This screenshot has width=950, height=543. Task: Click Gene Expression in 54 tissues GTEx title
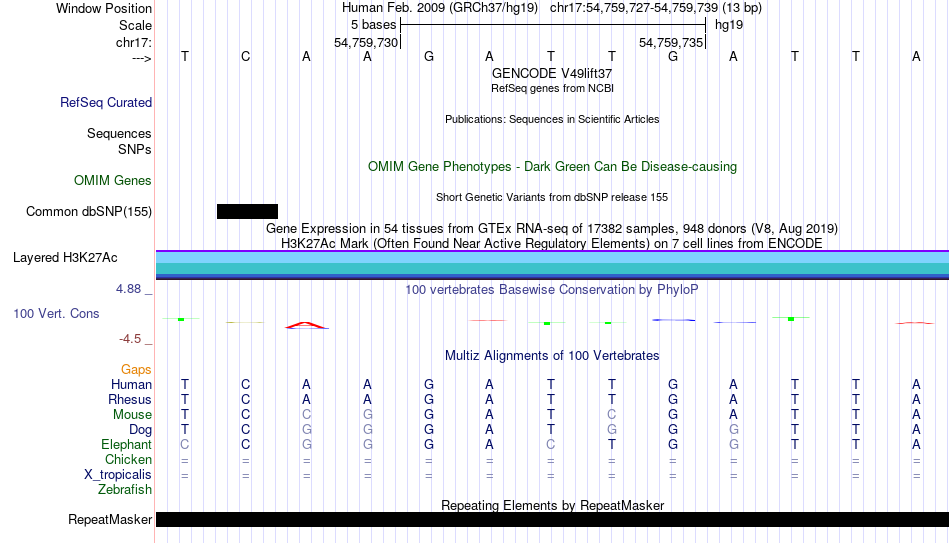[x=552, y=228]
